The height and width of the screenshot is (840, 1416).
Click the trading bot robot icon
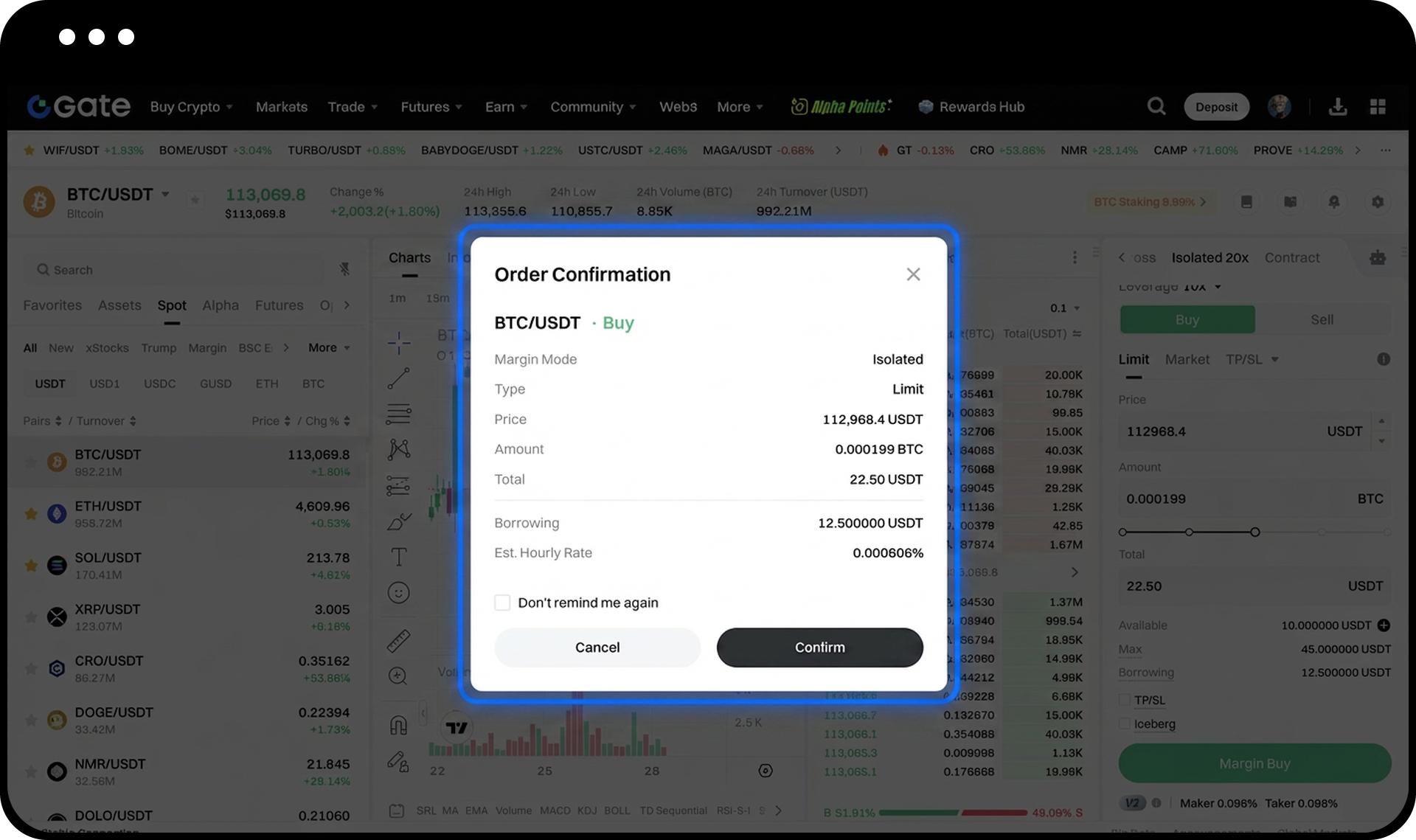[1377, 257]
